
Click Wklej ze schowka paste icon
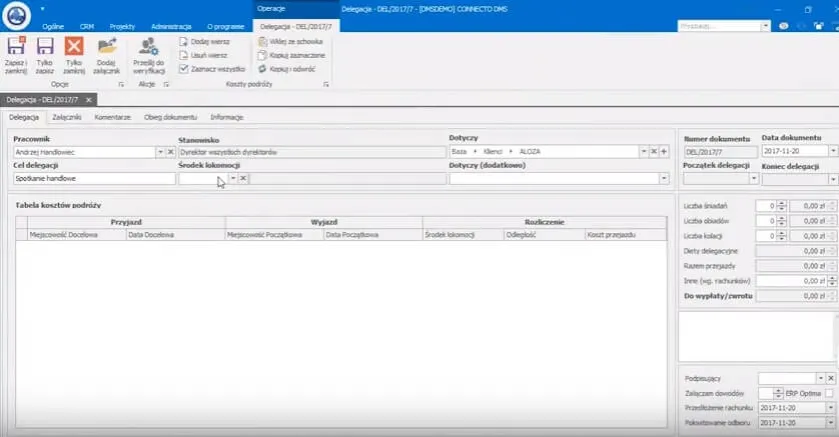[x=263, y=42]
